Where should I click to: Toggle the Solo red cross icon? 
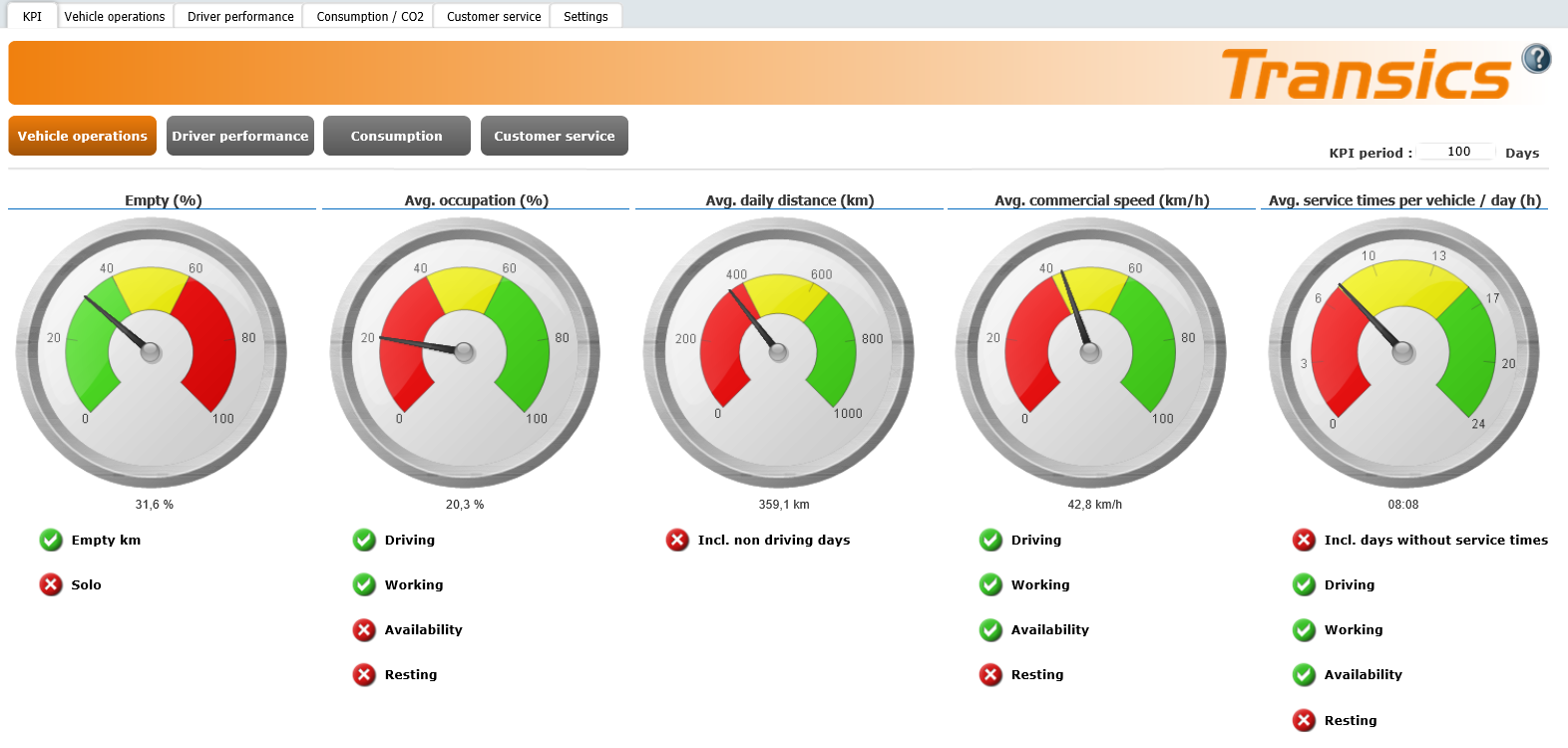(x=51, y=585)
